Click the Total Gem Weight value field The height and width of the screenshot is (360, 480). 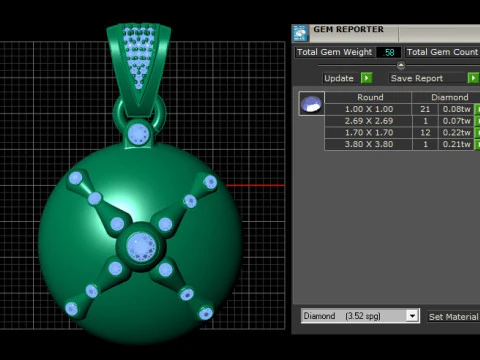click(388, 52)
